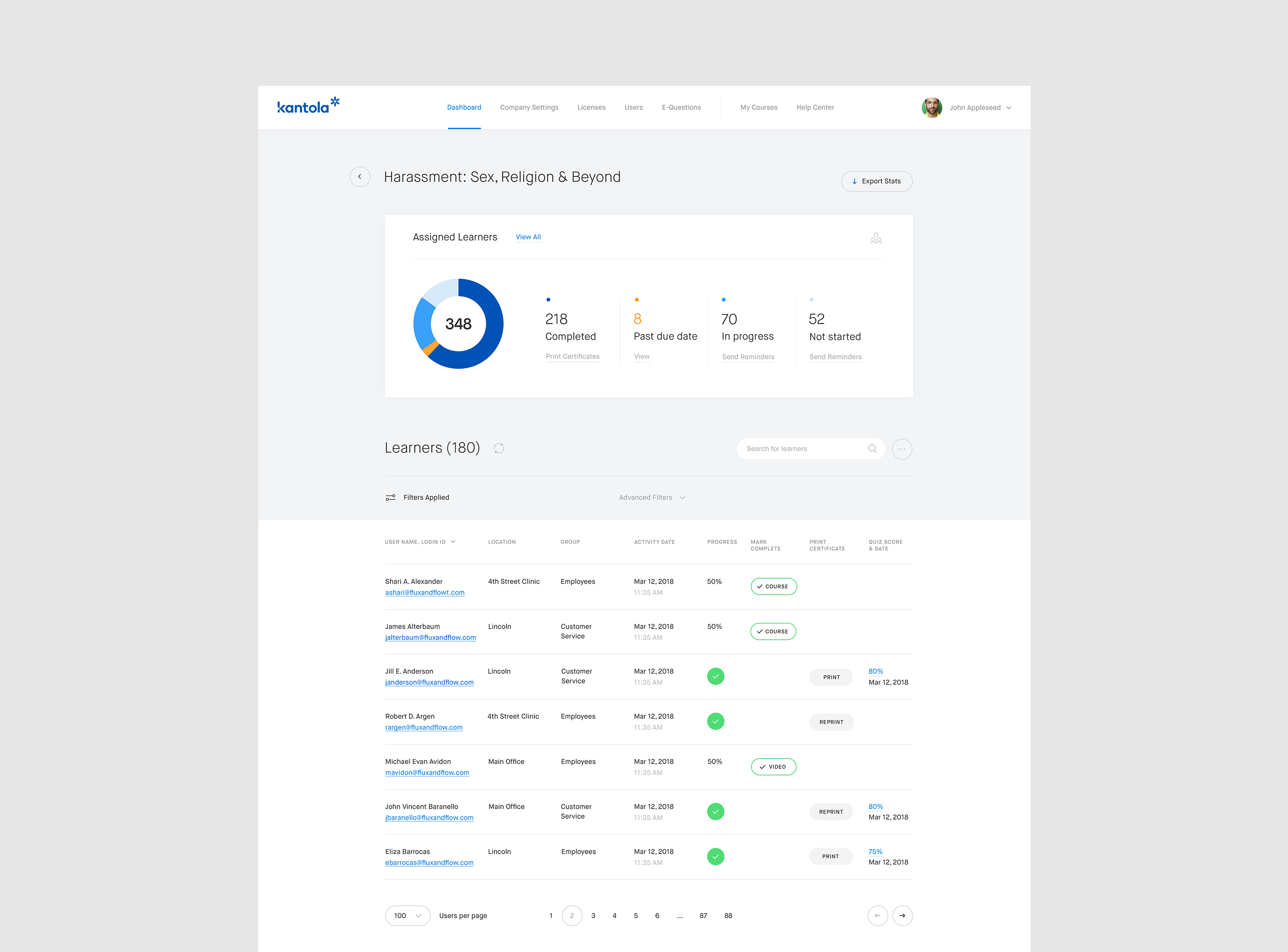Click the search magnifier icon
The height and width of the screenshot is (952, 1288).
tap(872, 449)
